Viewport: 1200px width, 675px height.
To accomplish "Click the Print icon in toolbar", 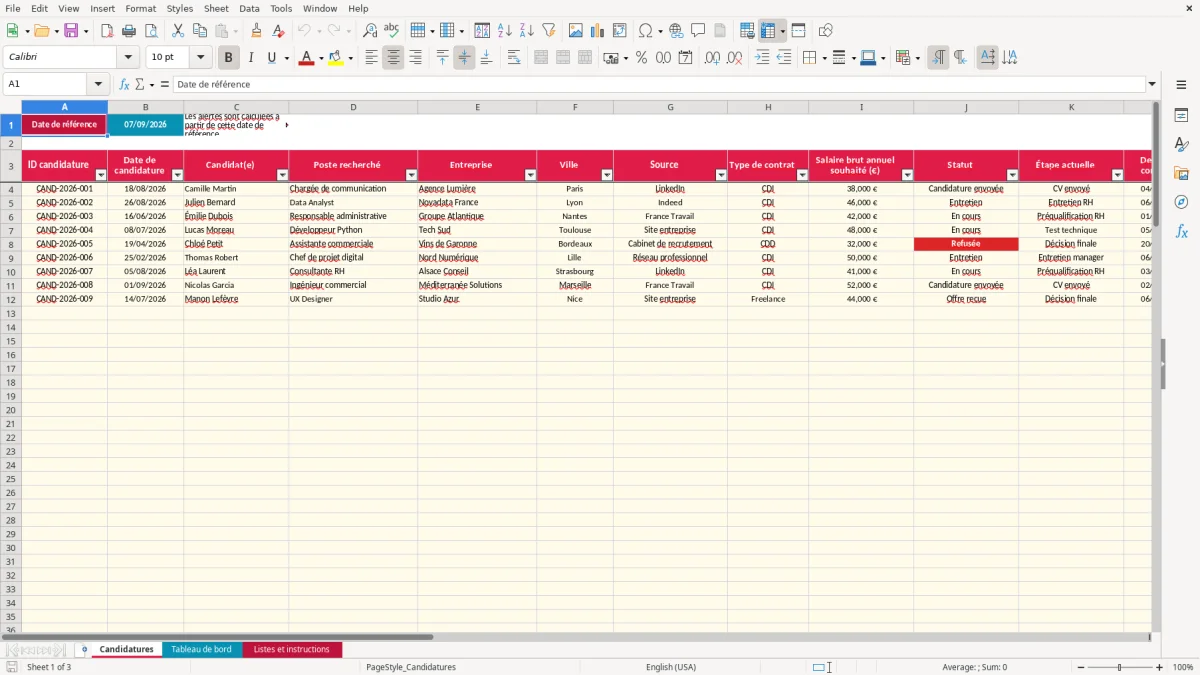I will [129, 31].
